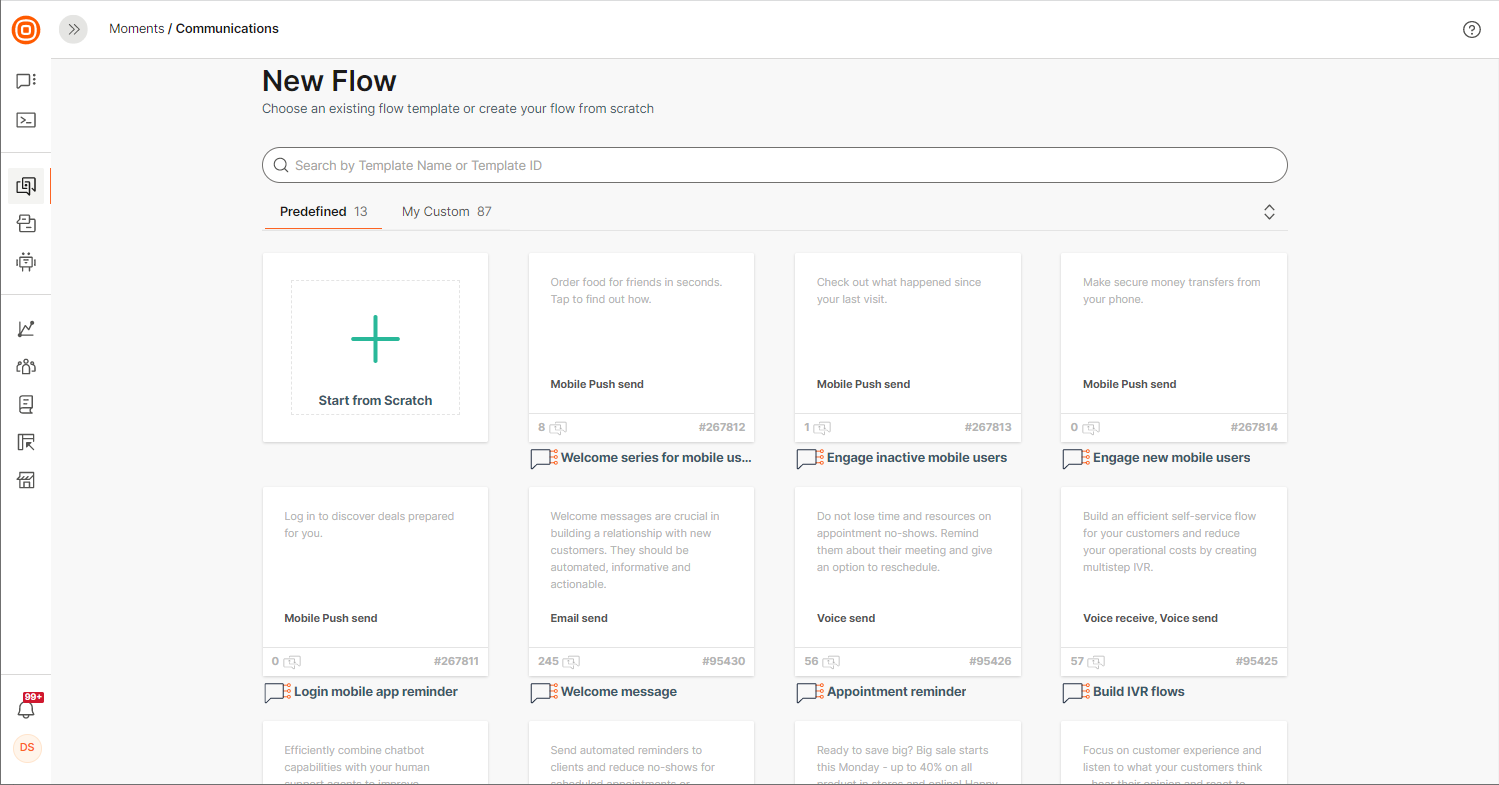Expand the sidebar with double-chevron button
Screen dimensions: 1499x785
(x=73, y=29)
